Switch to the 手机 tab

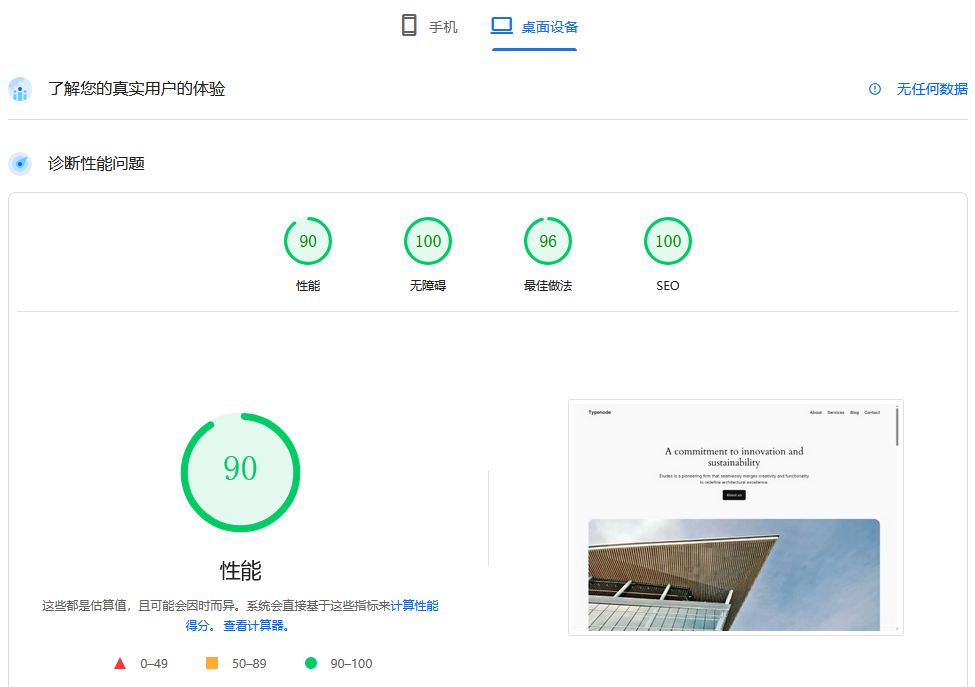coord(442,27)
